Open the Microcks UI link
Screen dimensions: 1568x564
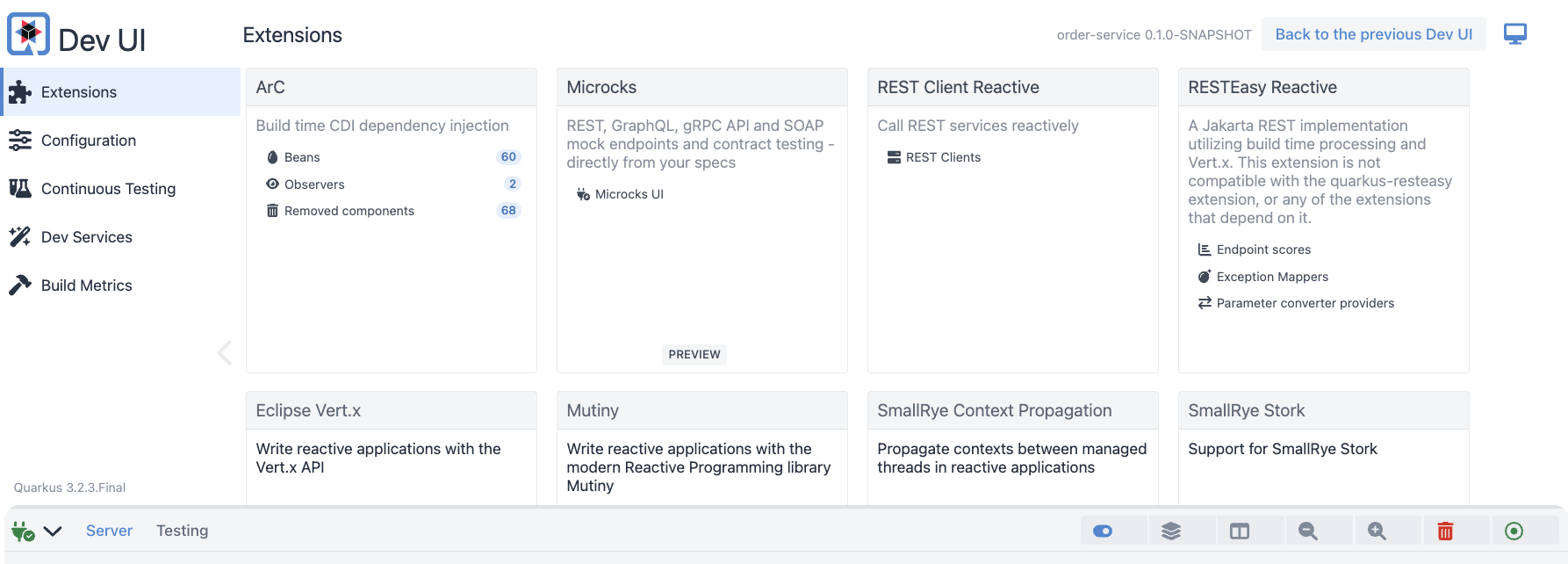pos(629,194)
